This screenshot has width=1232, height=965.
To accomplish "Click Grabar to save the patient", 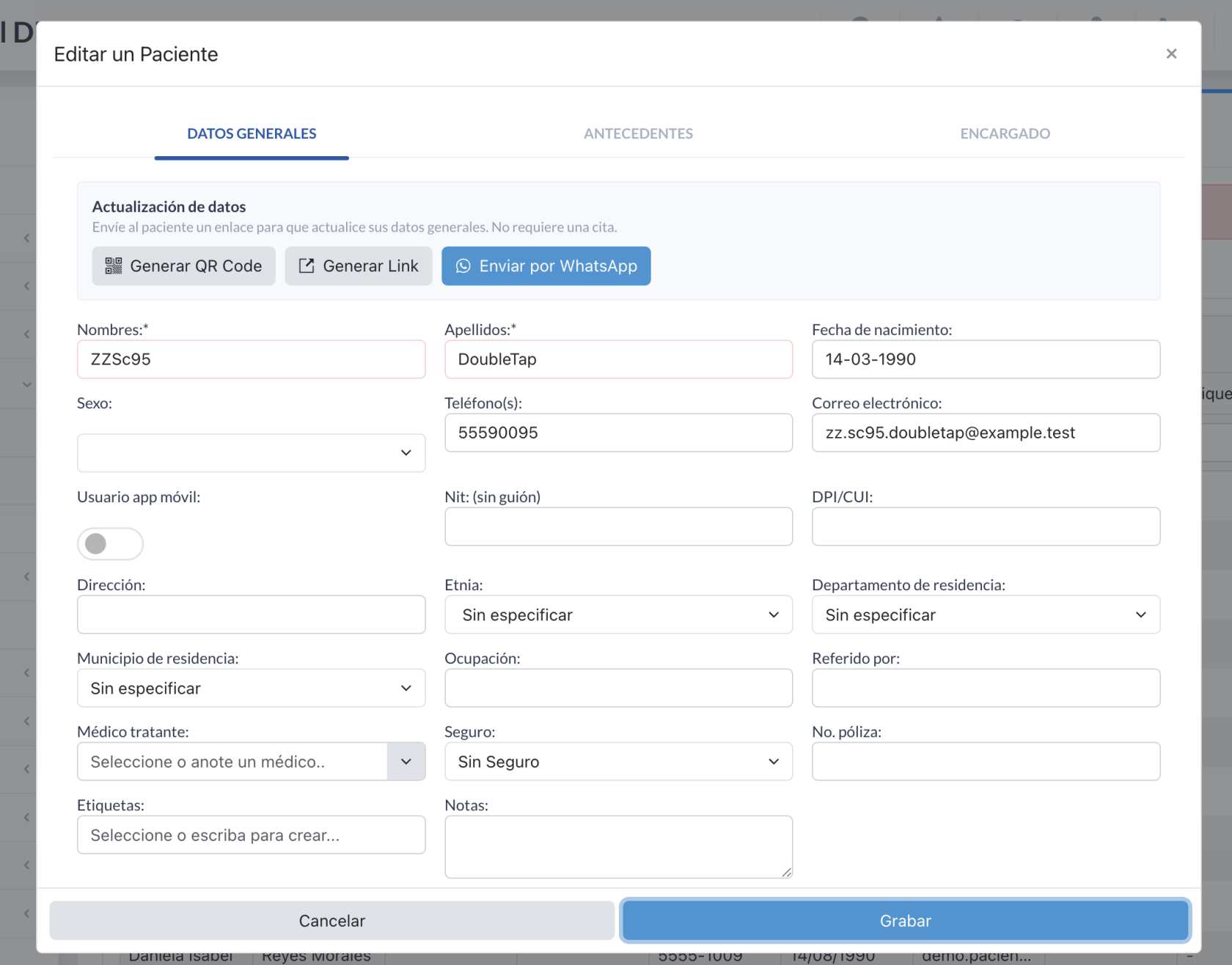I will pyautogui.click(x=905, y=921).
